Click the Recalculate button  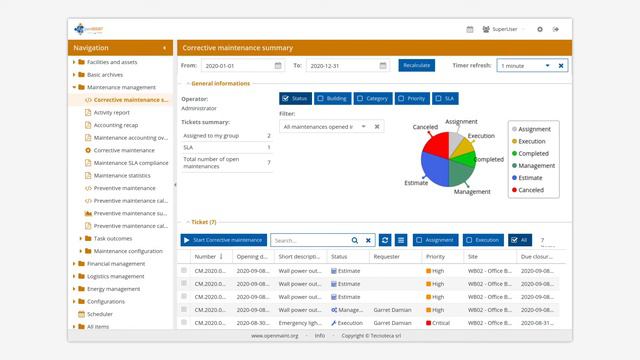(x=416, y=65)
